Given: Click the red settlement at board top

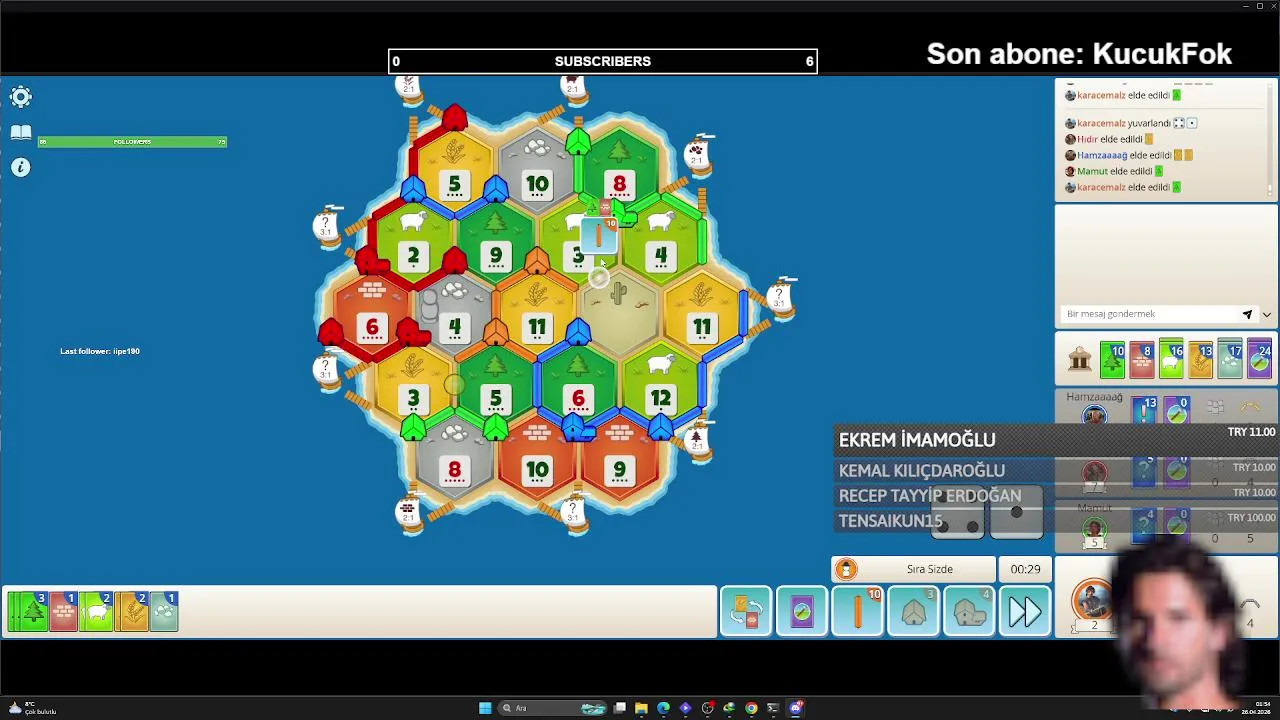Looking at the screenshot, I should [454, 118].
